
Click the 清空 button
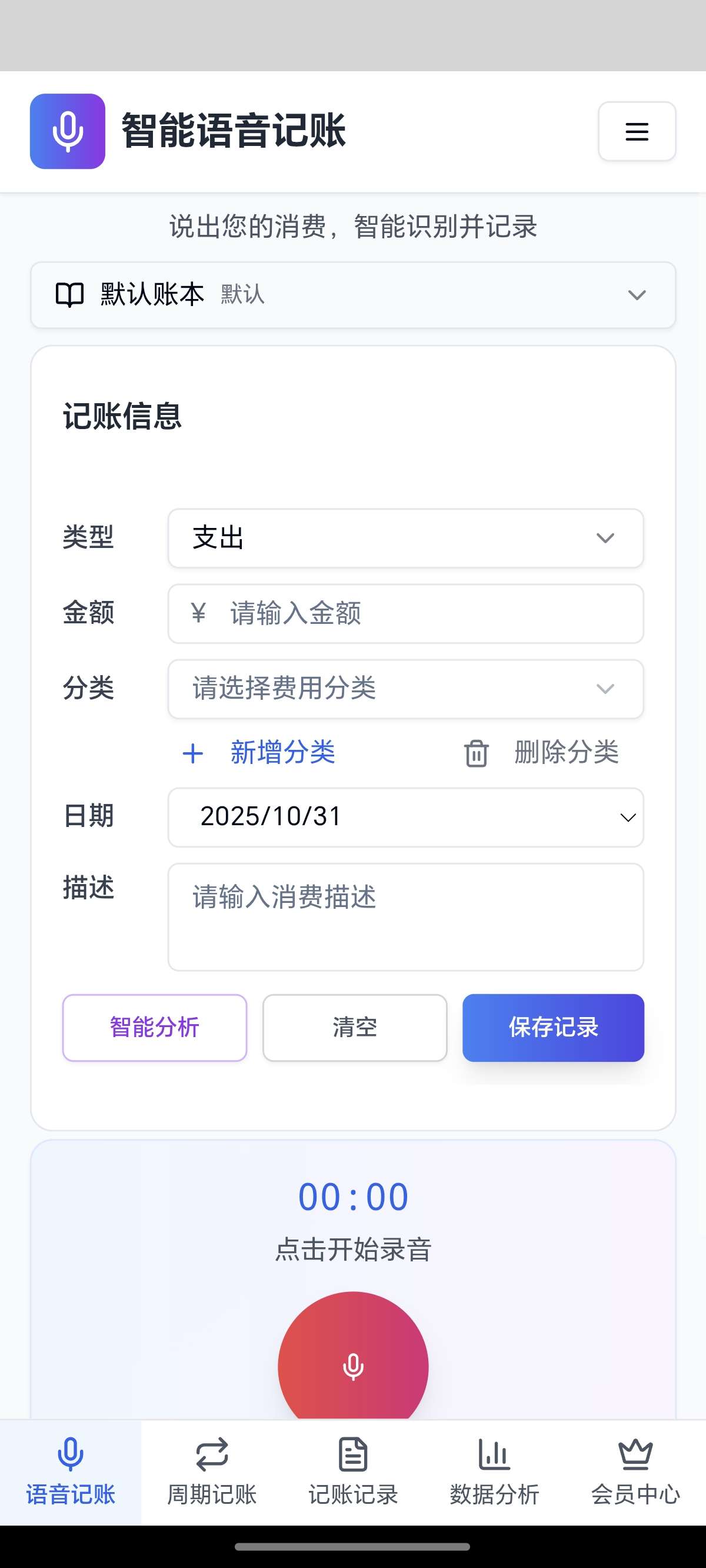click(x=355, y=1028)
